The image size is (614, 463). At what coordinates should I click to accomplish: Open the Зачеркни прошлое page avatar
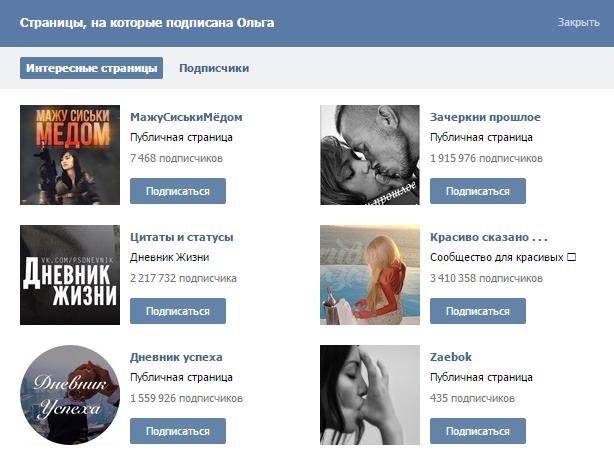coord(370,155)
